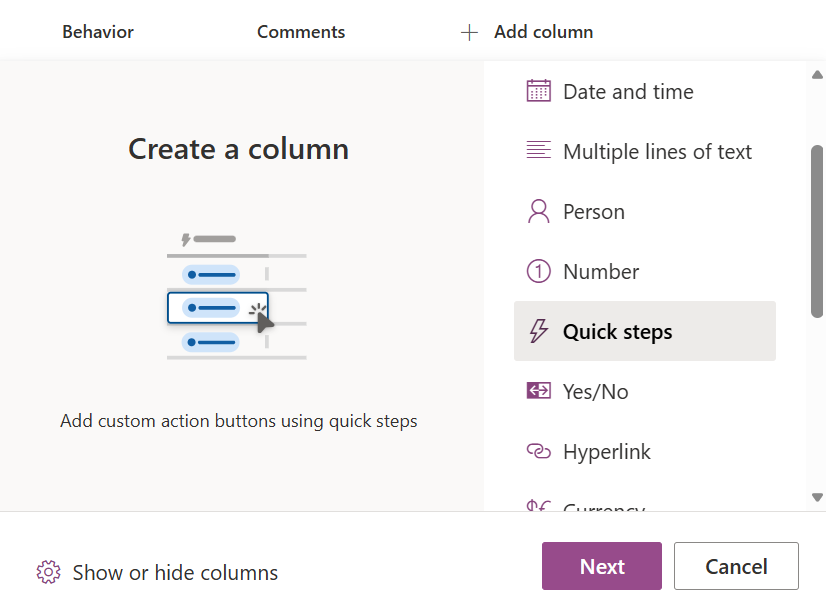Click the Person silhouette icon
This screenshot has width=826, height=601.
point(539,211)
